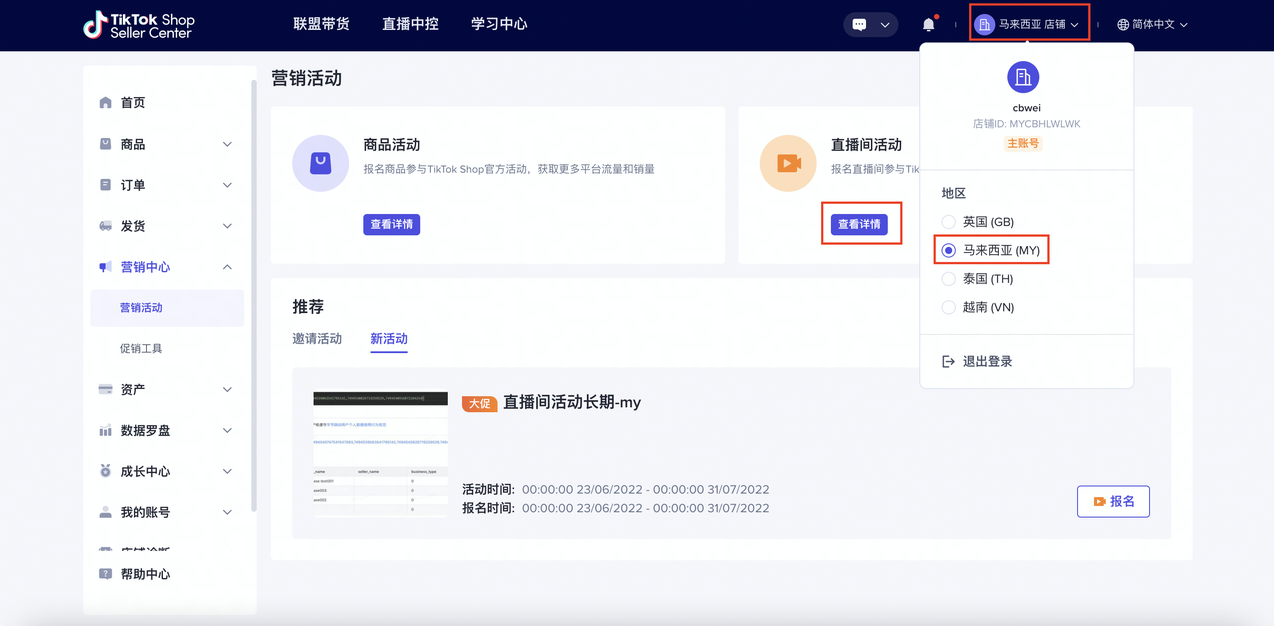Image resolution: width=1274 pixels, height=626 pixels.
Task: Open the 简体中文 language dropdown
Action: pos(1152,24)
